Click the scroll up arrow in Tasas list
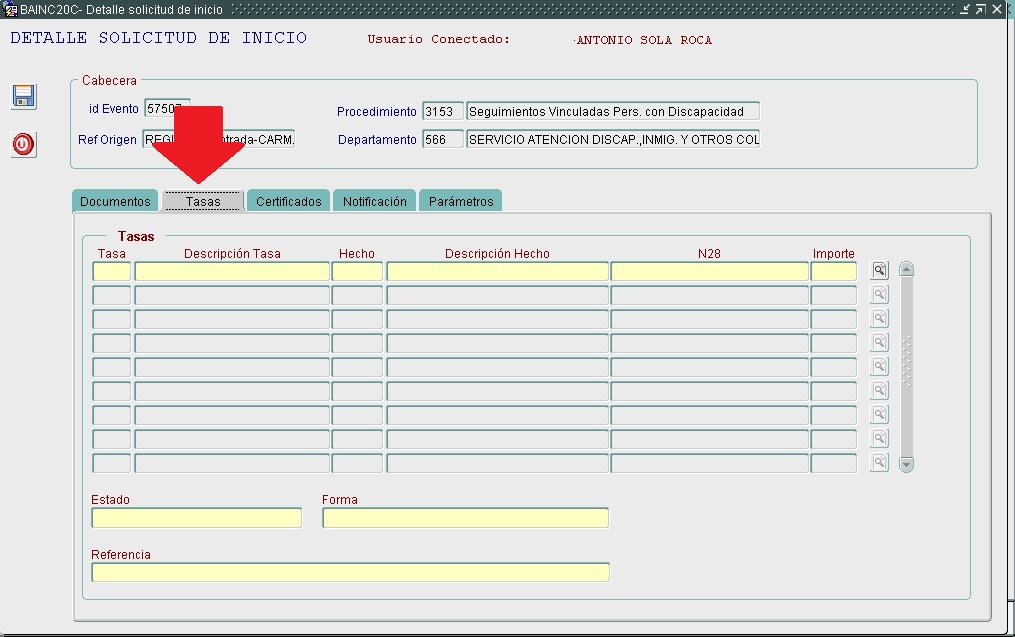 pos(907,269)
